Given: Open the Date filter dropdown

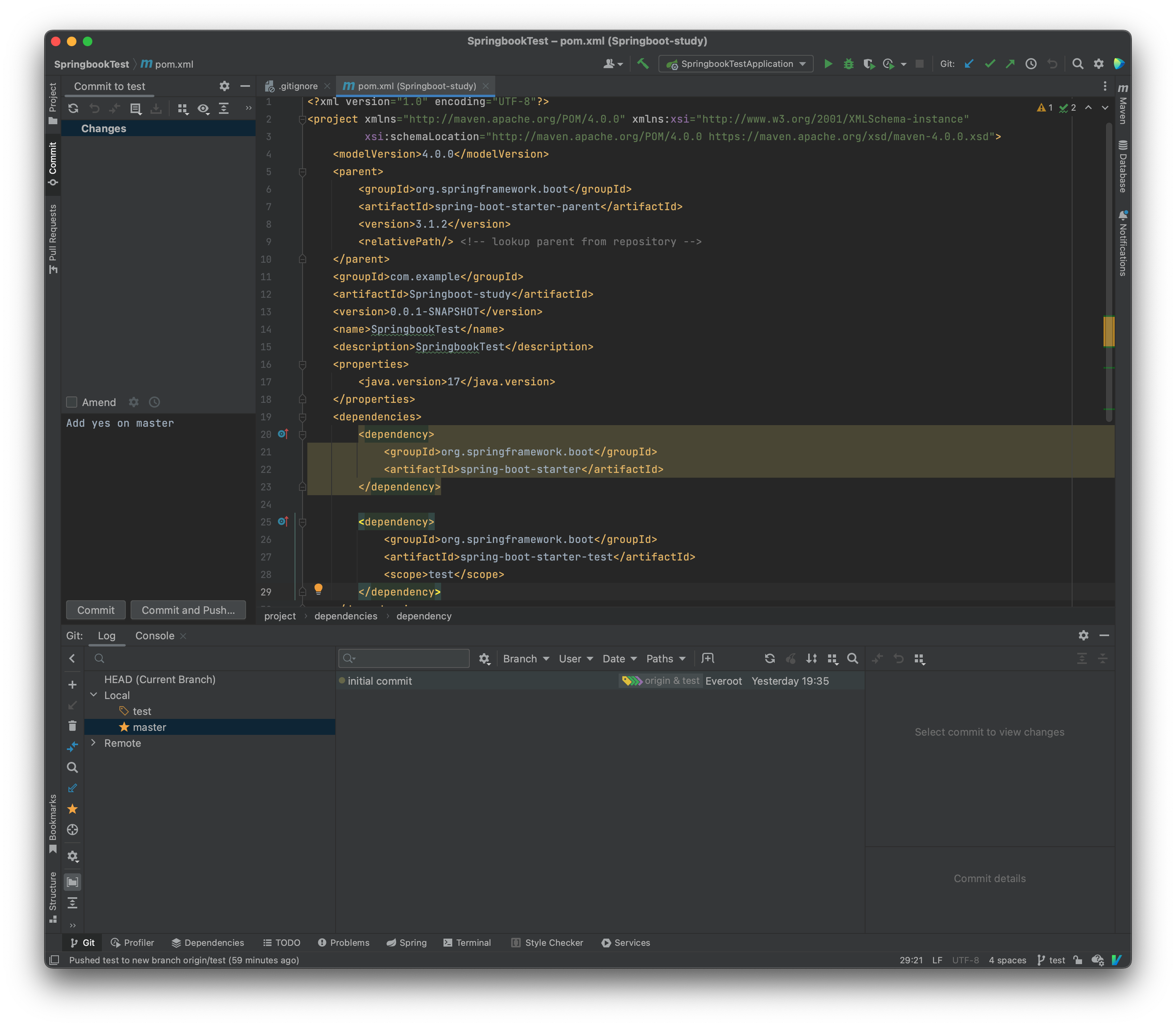Looking at the screenshot, I should [x=619, y=658].
